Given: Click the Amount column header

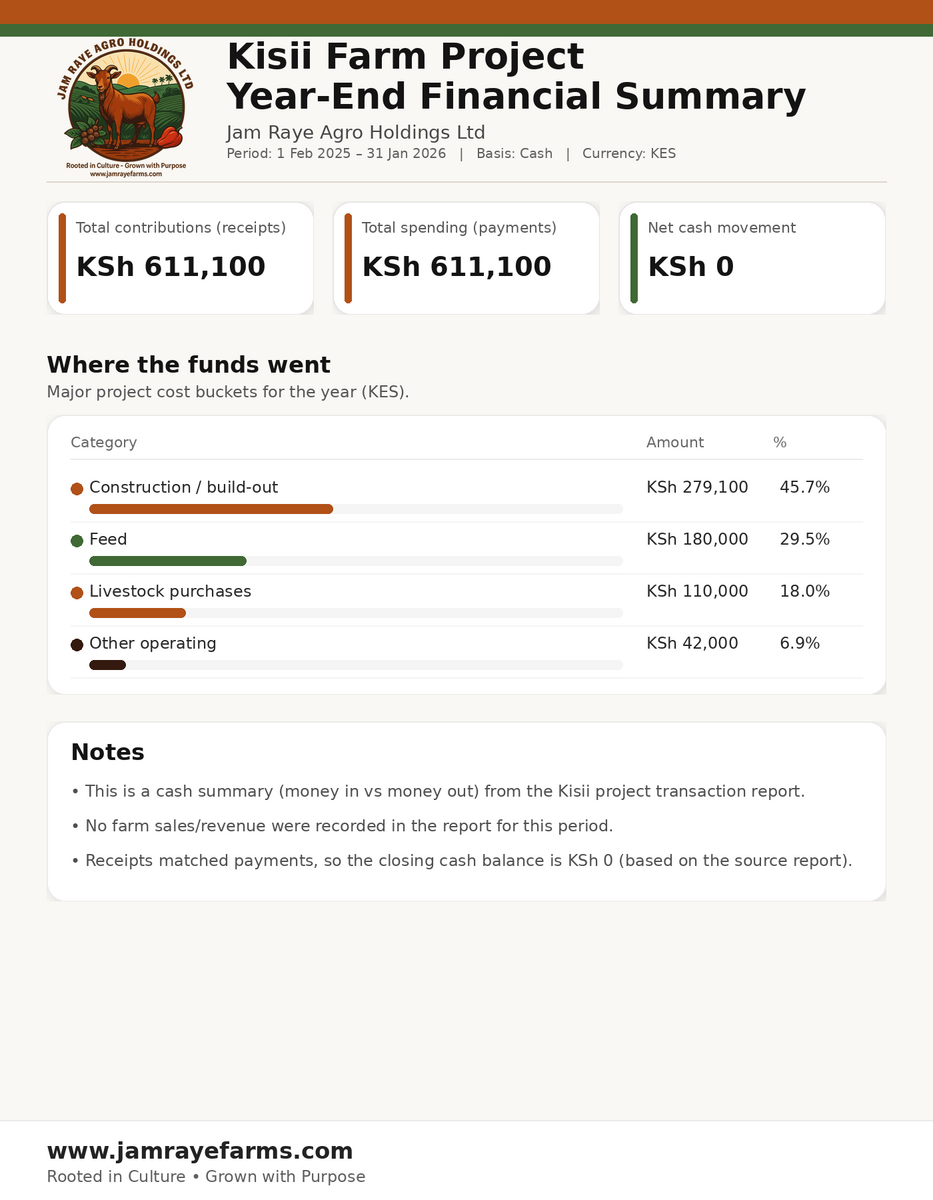Looking at the screenshot, I should point(675,442).
